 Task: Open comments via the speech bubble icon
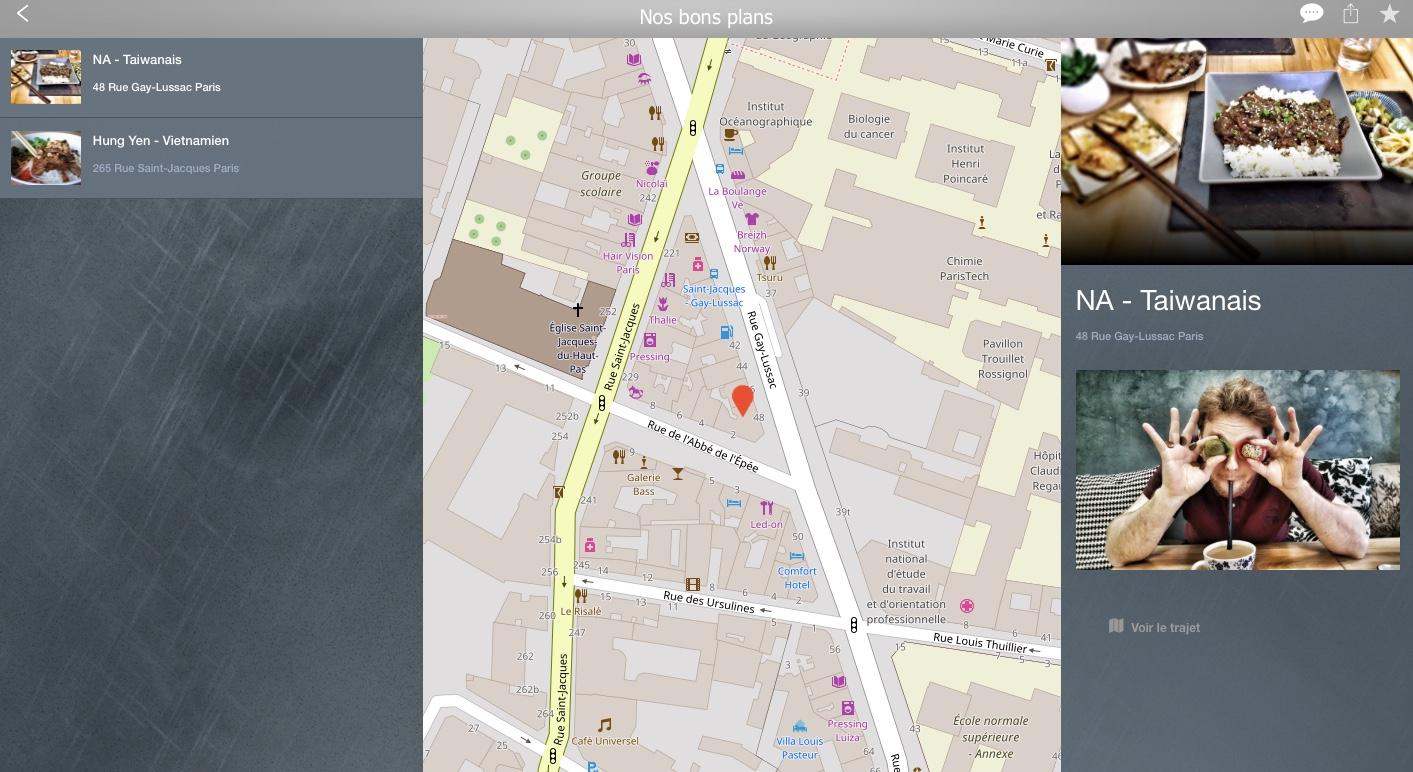(x=1312, y=13)
